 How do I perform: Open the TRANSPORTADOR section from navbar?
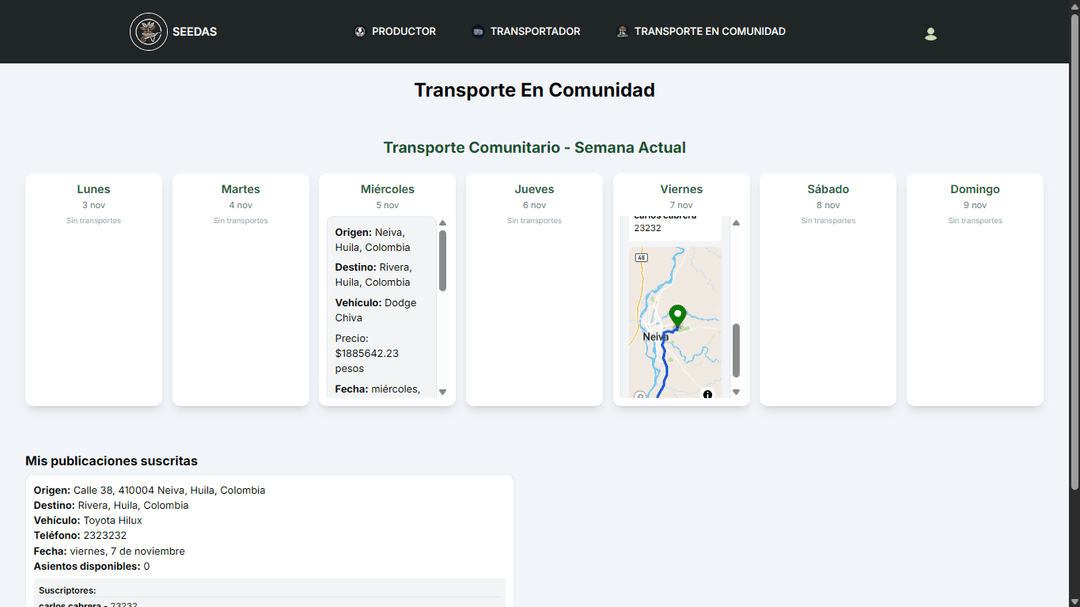coord(535,31)
